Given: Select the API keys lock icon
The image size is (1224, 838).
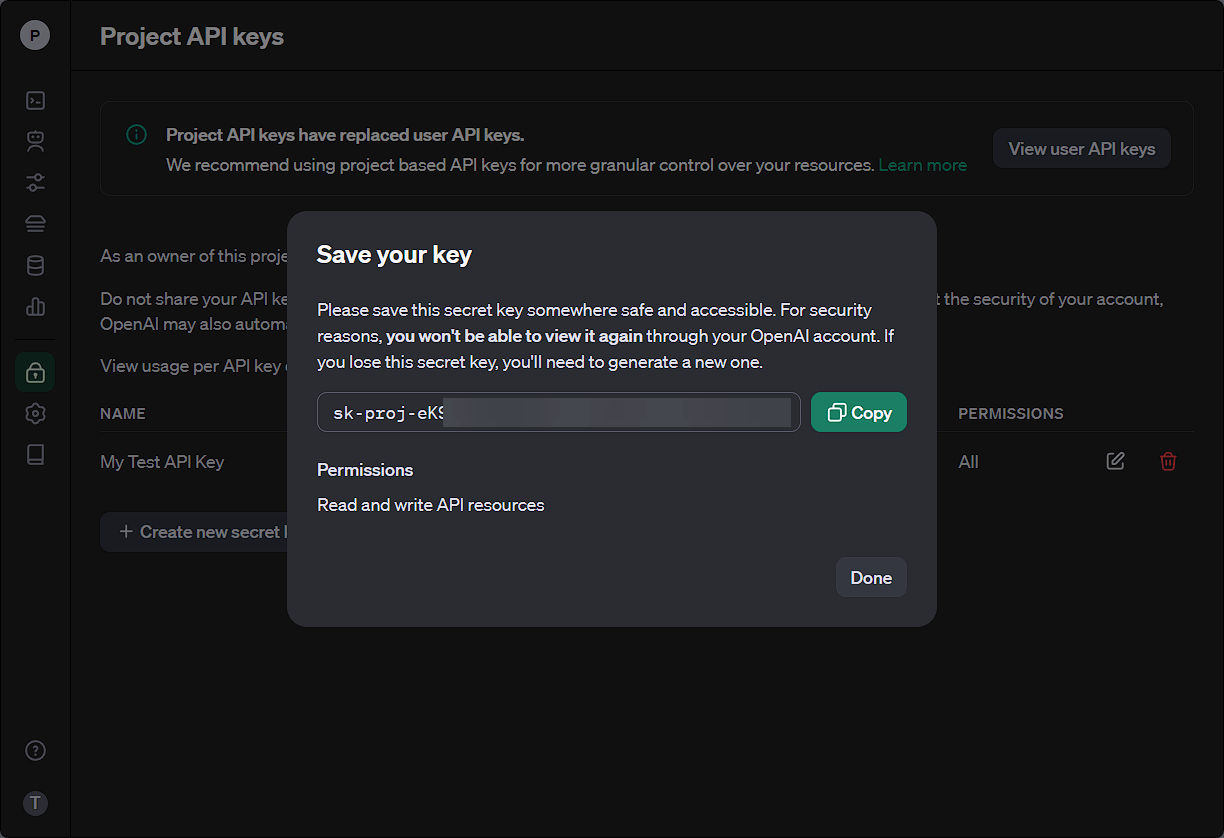Looking at the screenshot, I should point(35,372).
